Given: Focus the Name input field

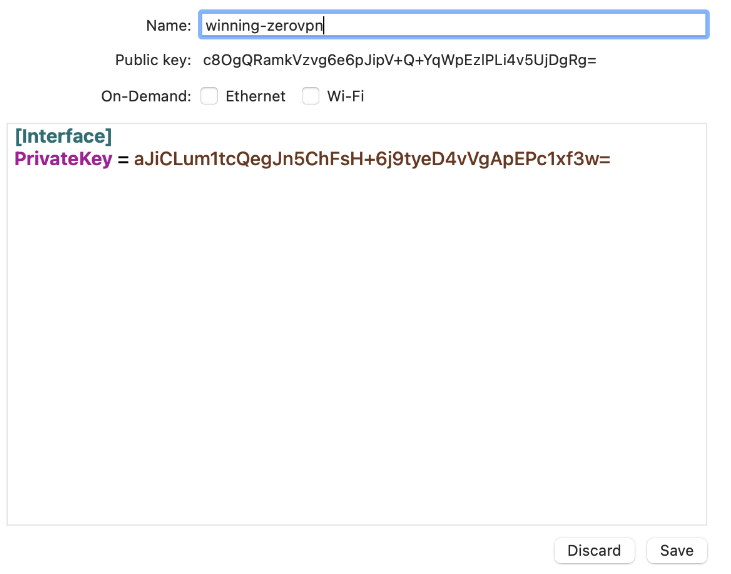Looking at the screenshot, I should click(x=454, y=25).
